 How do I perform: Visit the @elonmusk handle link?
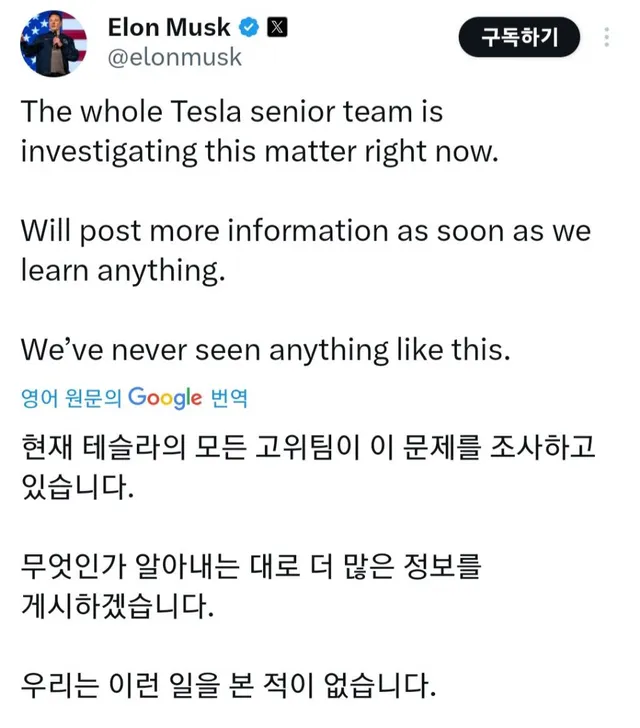pyautogui.click(x=174, y=58)
